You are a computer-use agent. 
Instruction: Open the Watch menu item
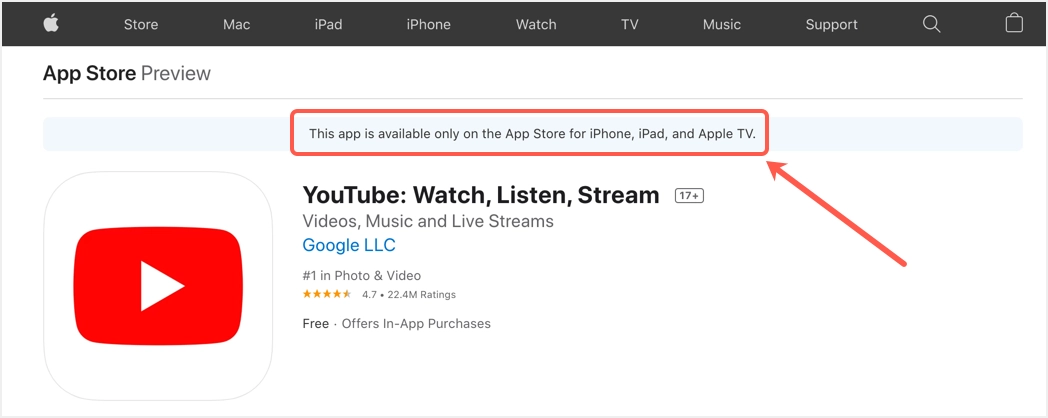(x=536, y=24)
